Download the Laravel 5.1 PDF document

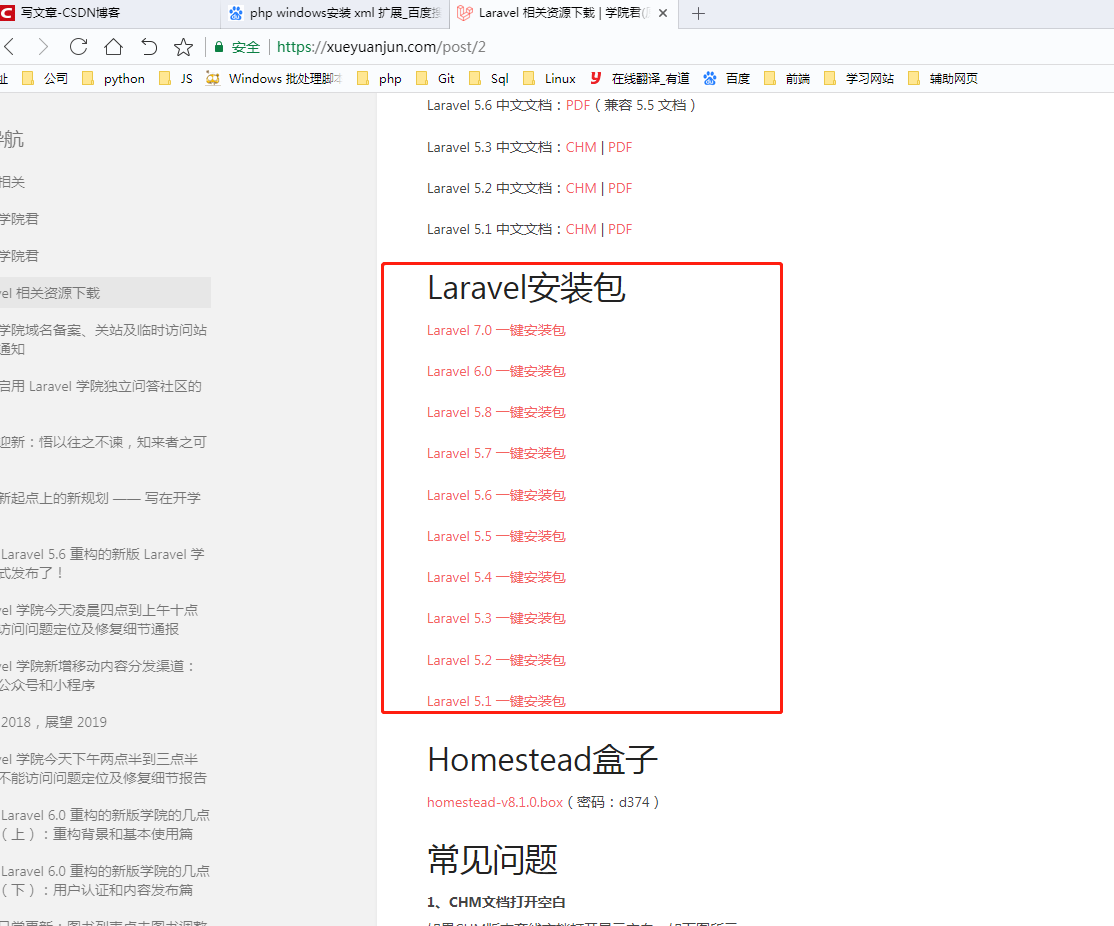pyautogui.click(x=620, y=230)
